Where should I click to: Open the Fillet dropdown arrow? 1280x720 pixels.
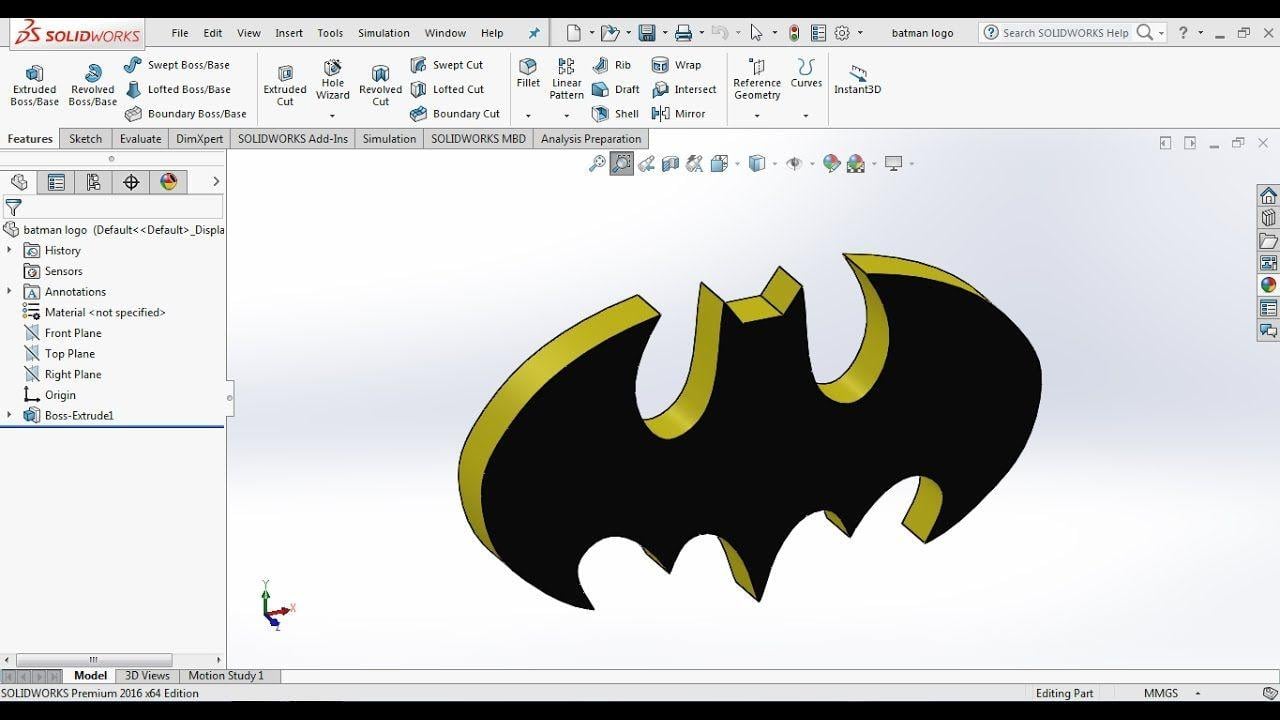click(x=528, y=116)
